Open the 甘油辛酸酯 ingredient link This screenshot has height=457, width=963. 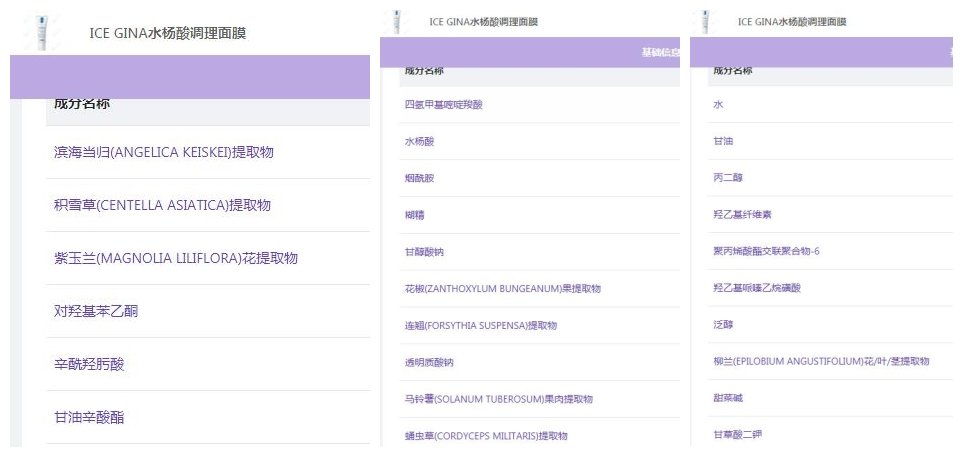coord(89,417)
